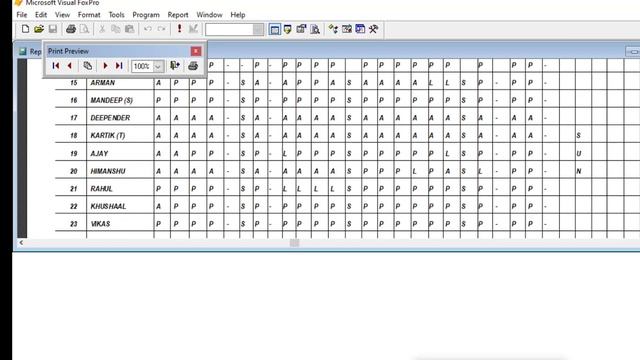This screenshot has width=640, height=360.
Task: Click the Copy icon
Action: [116, 29]
